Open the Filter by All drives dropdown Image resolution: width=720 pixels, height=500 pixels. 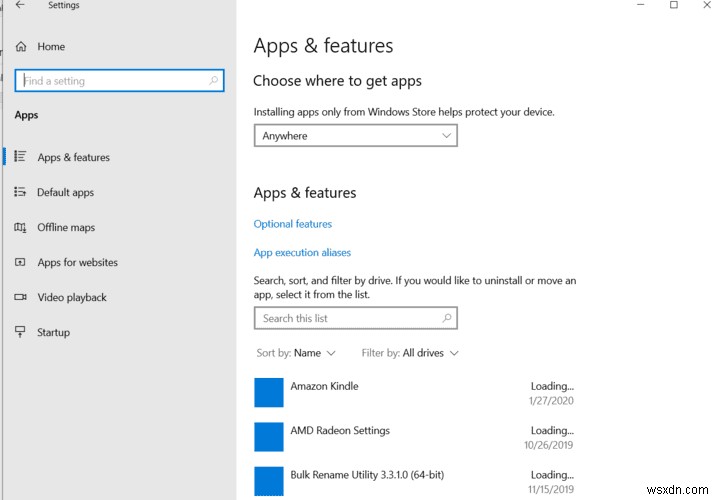[410, 353]
